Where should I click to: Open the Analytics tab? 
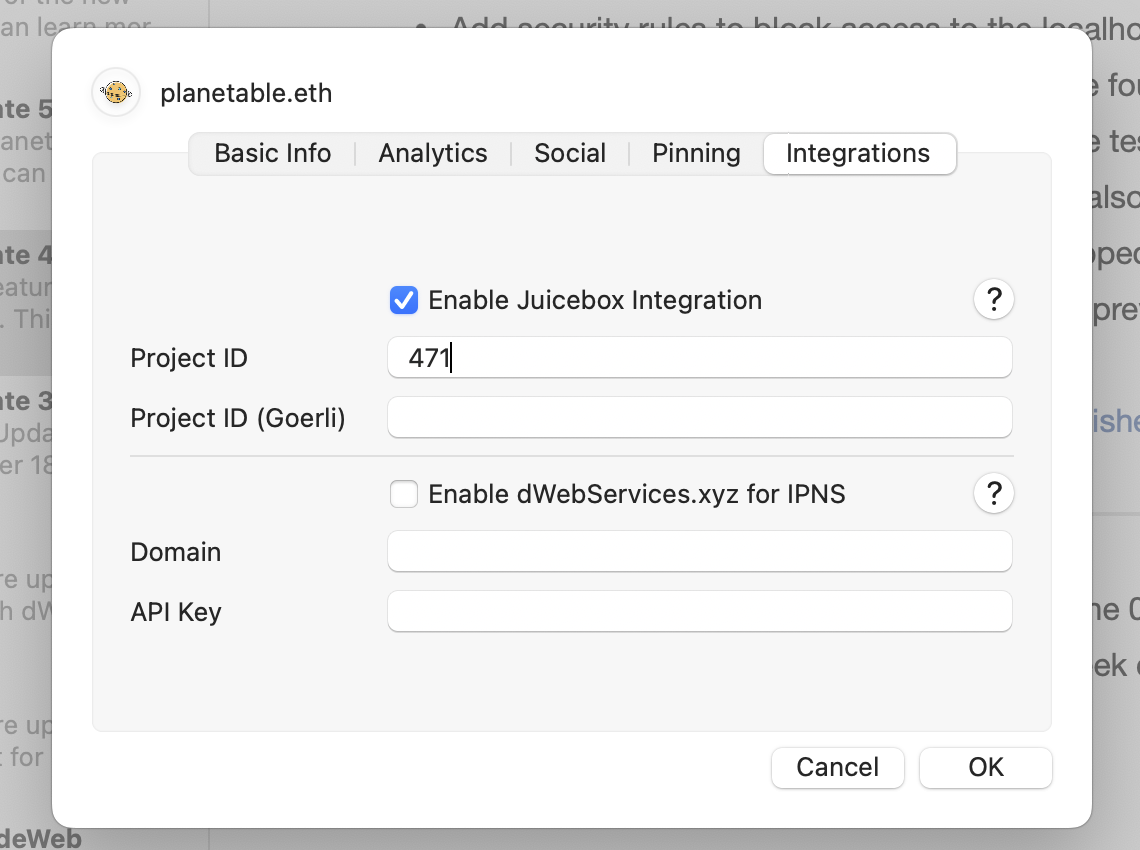[x=433, y=153]
